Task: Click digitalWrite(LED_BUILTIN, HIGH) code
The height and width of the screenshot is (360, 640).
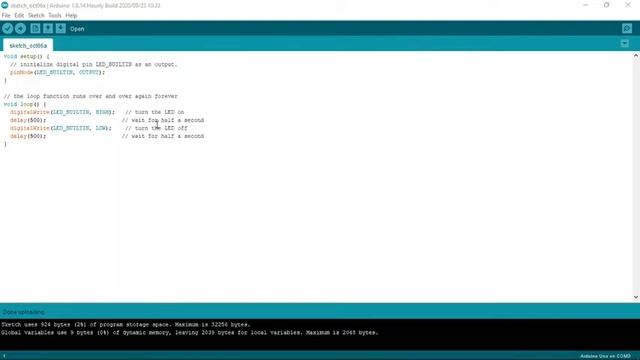Action: coord(62,112)
